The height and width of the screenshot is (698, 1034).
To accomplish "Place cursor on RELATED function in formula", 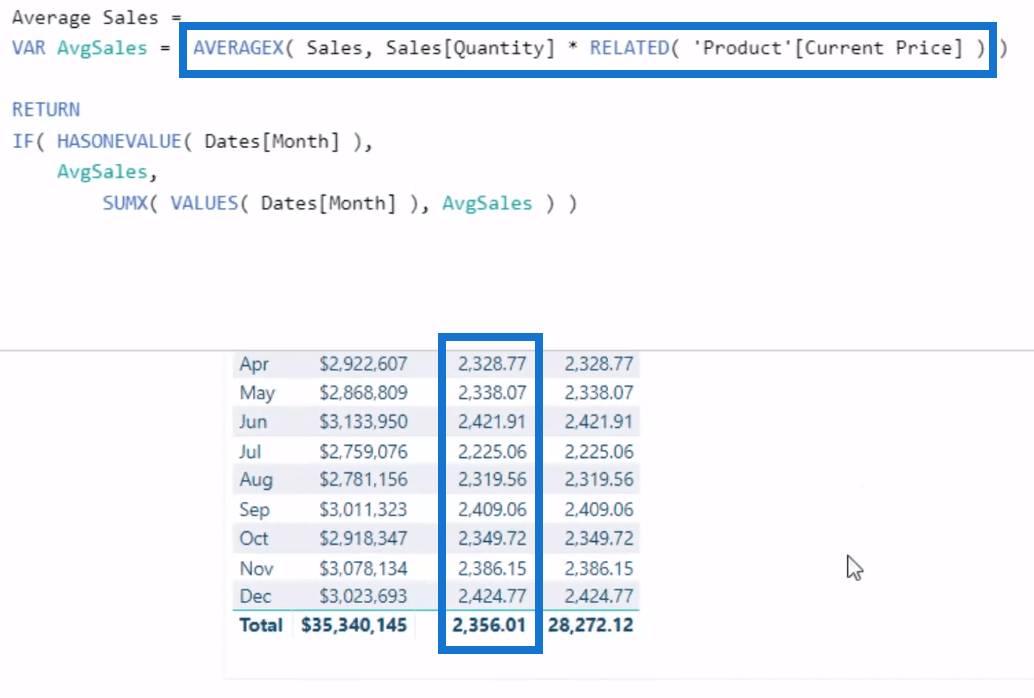I will 629,48.
